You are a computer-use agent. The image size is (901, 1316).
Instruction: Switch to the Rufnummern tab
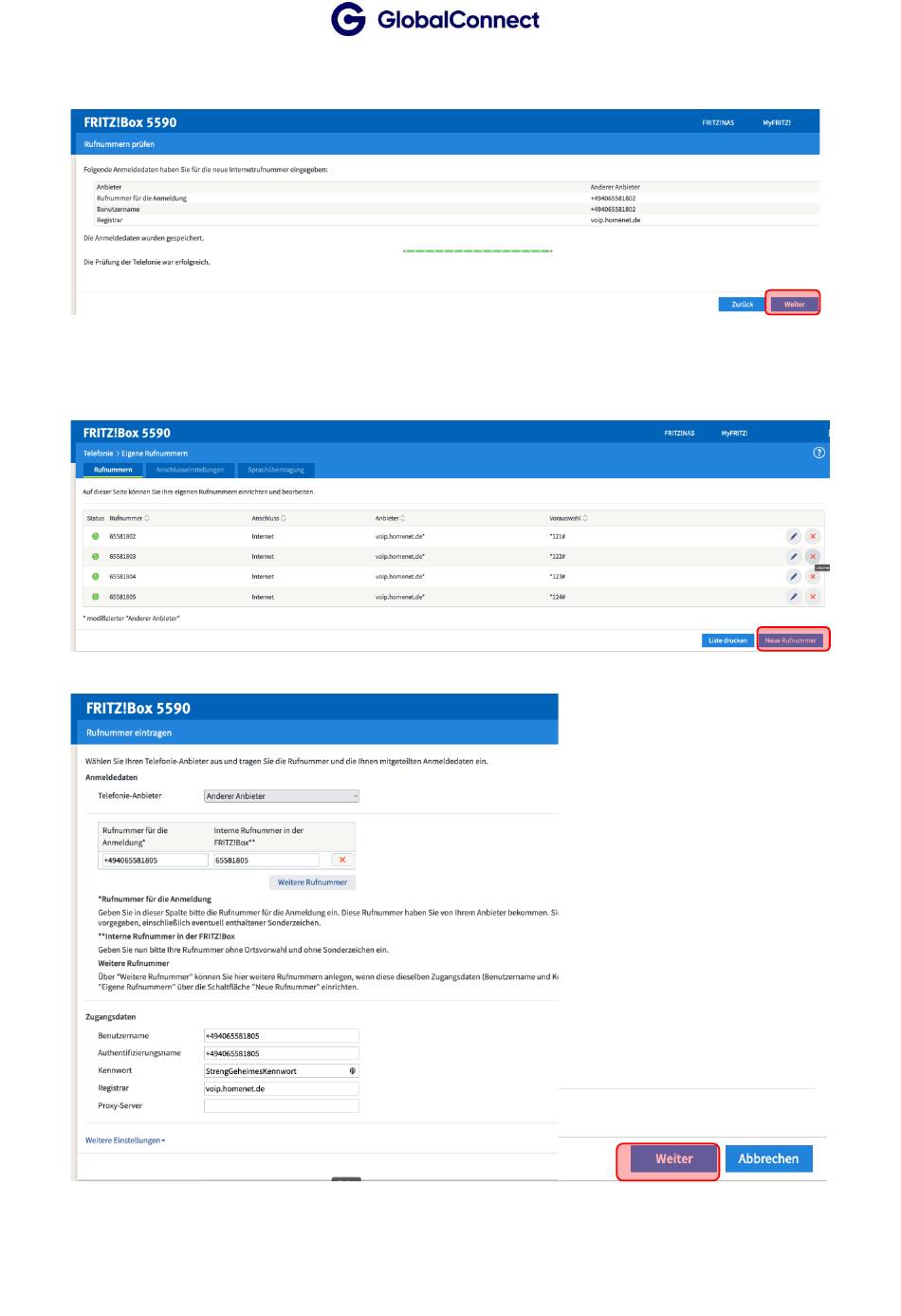pyautogui.click(x=113, y=470)
